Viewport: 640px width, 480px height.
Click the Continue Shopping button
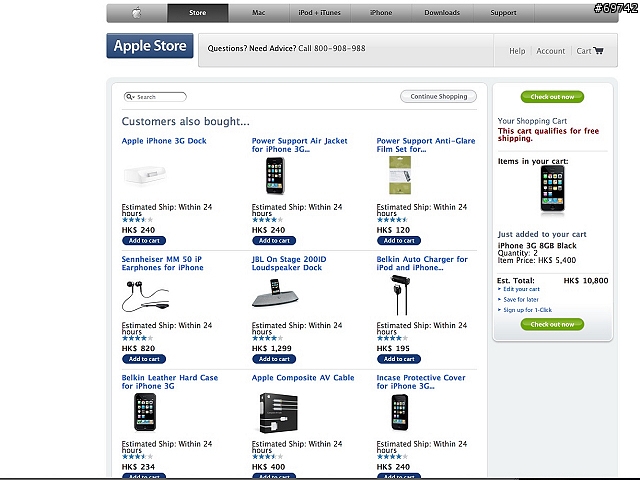tap(438, 96)
